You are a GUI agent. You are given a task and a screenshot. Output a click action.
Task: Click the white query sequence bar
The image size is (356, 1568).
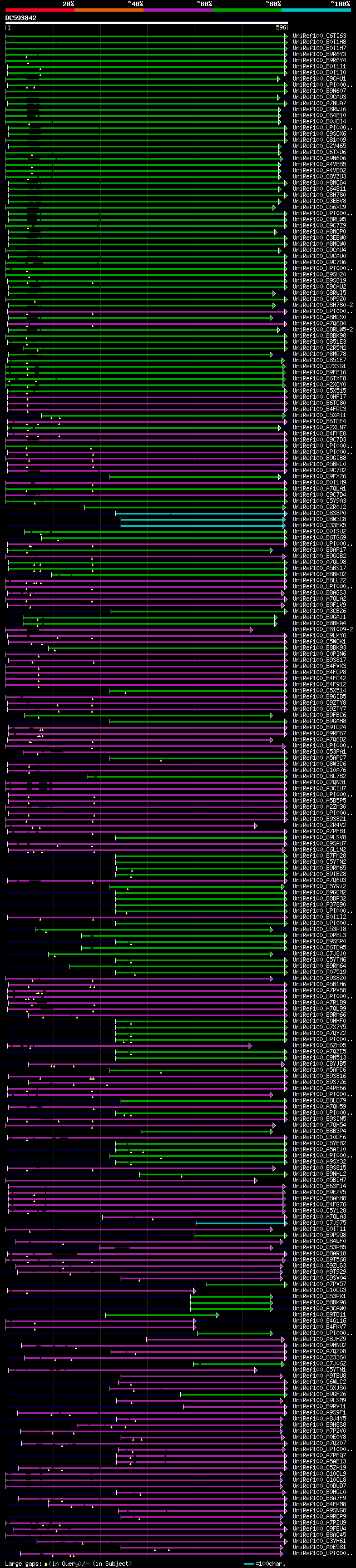pos(147,22)
